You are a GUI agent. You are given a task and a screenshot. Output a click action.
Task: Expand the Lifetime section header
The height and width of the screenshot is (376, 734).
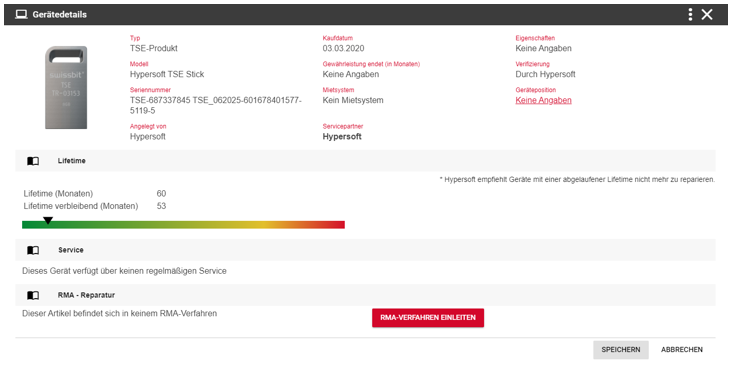coord(365,161)
